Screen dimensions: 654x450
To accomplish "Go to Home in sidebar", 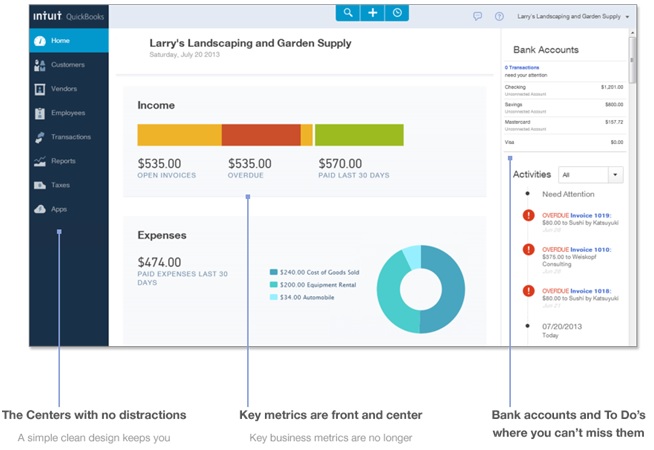I will [x=69, y=40].
